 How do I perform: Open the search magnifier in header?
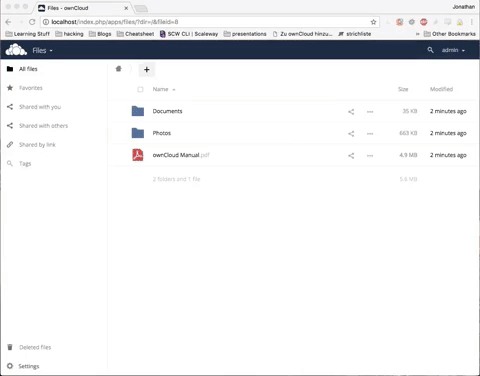[430, 50]
